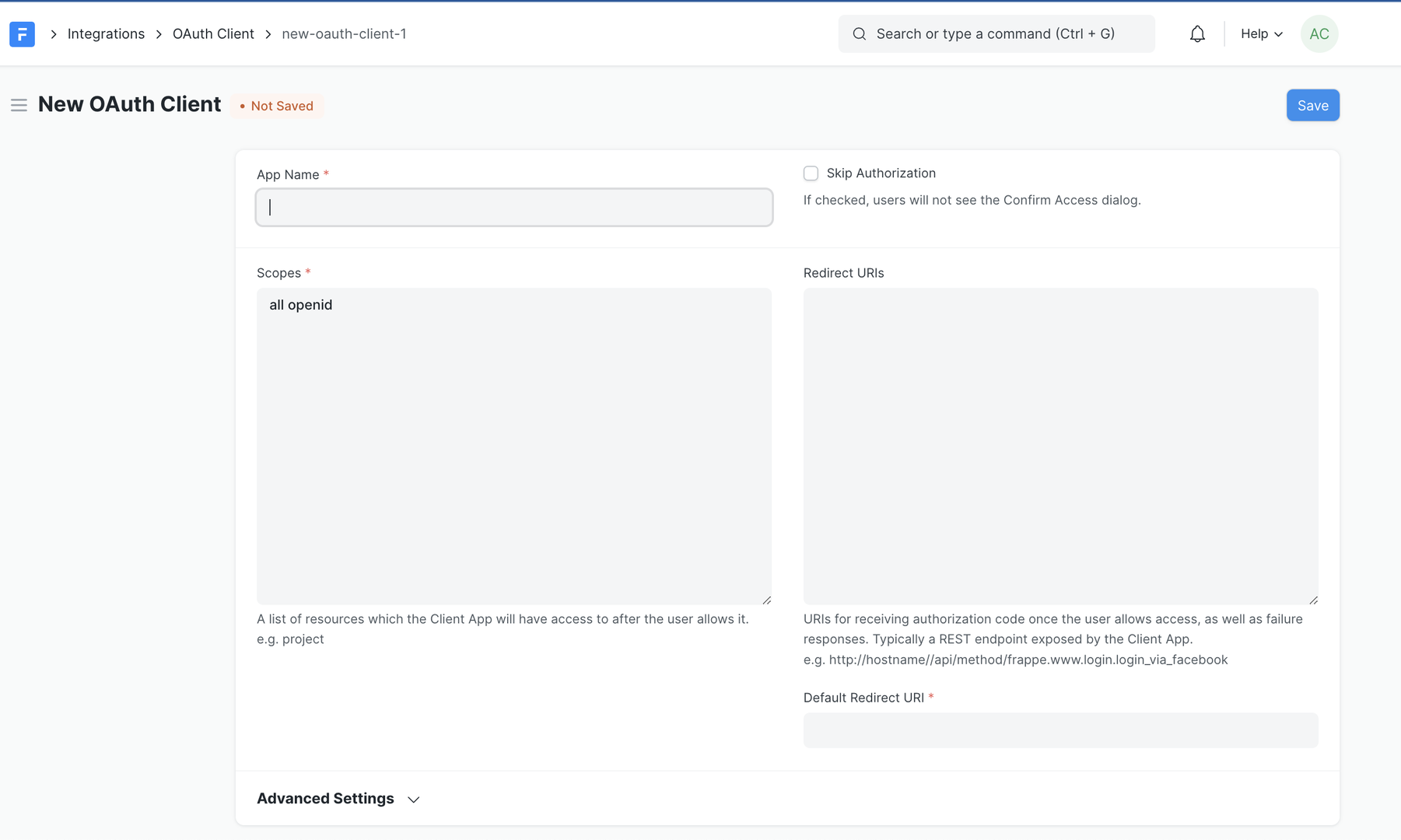Click the Frappe logo in the navbar
This screenshot has height=840, width=1401.
(x=22, y=33)
